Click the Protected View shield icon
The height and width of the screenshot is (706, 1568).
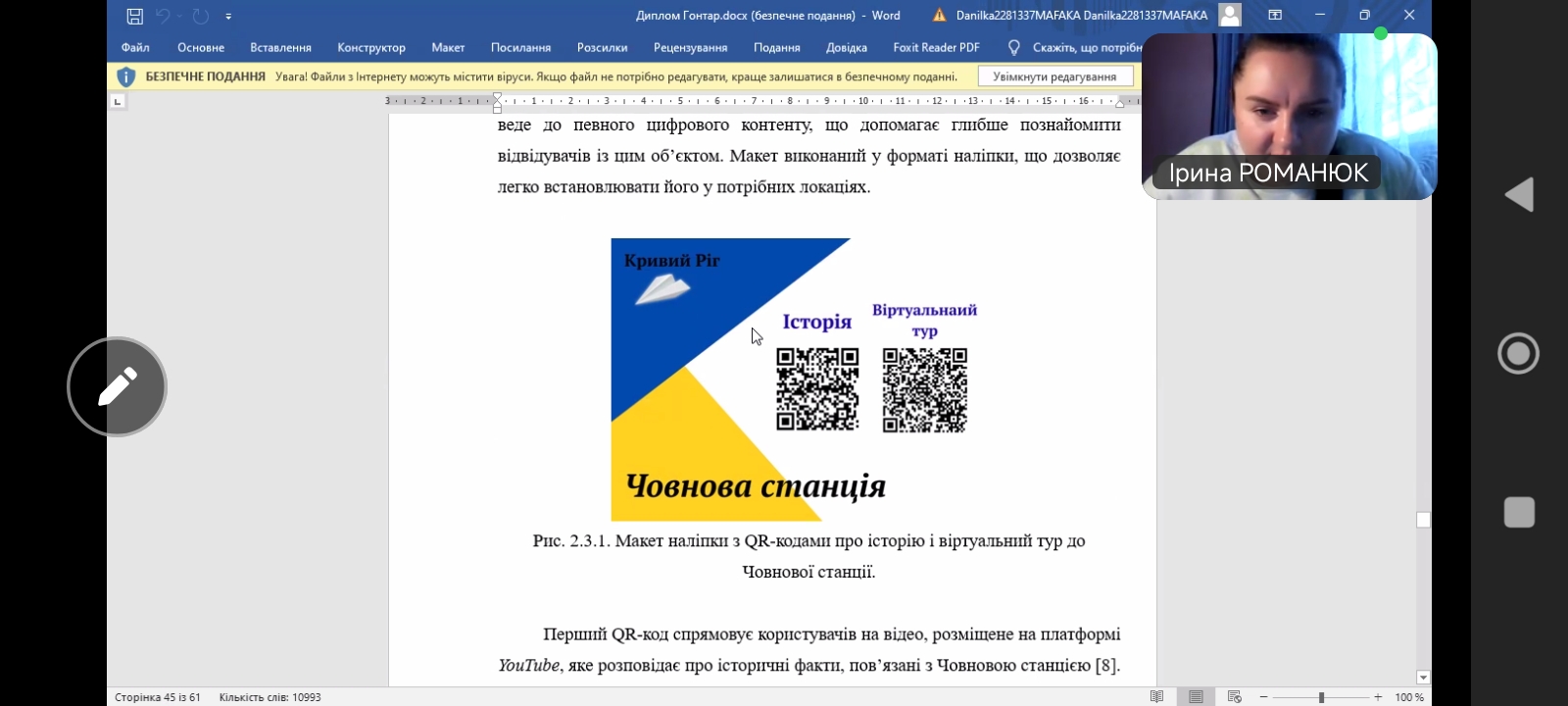coord(125,76)
